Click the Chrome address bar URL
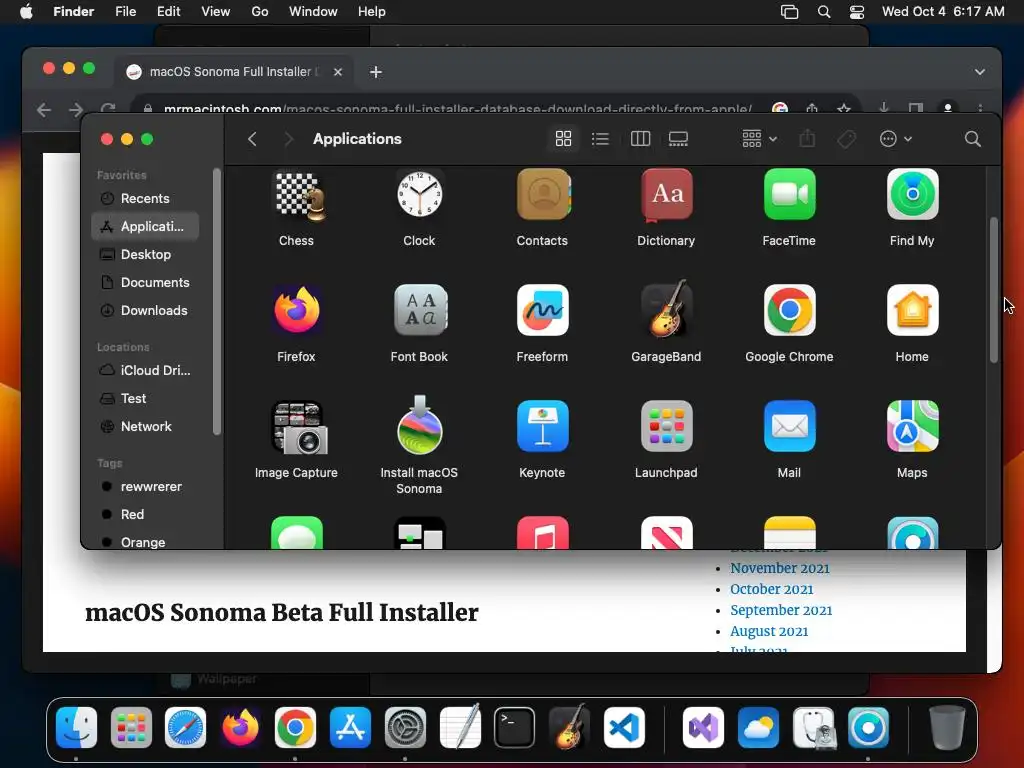 tap(457, 109)
